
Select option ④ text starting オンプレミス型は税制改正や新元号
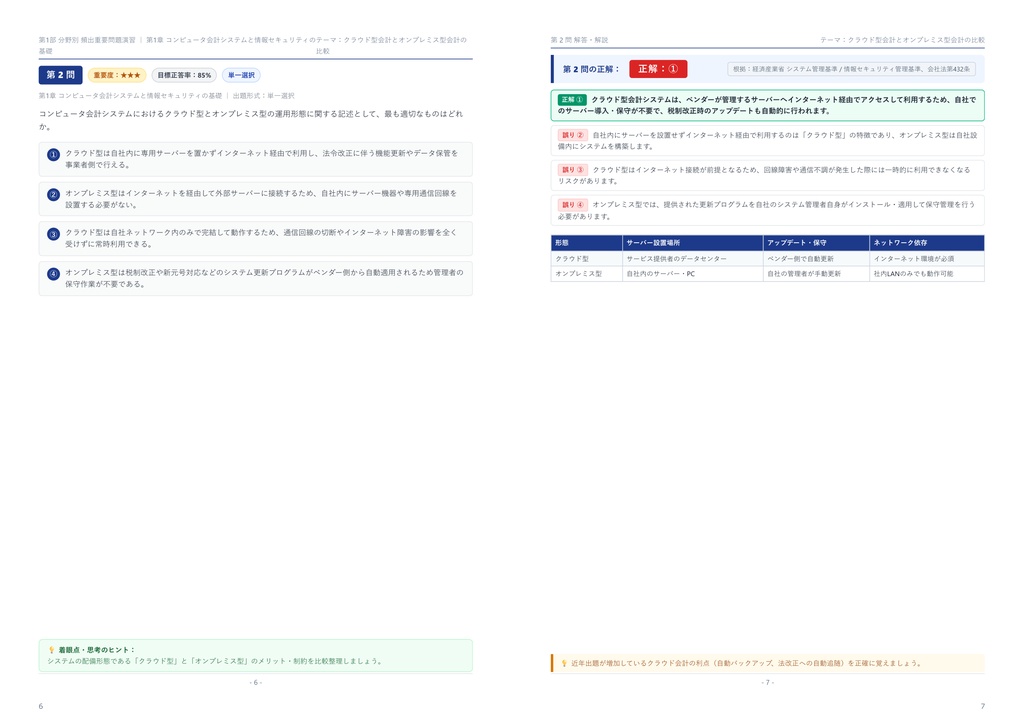(x=264, y=278)
